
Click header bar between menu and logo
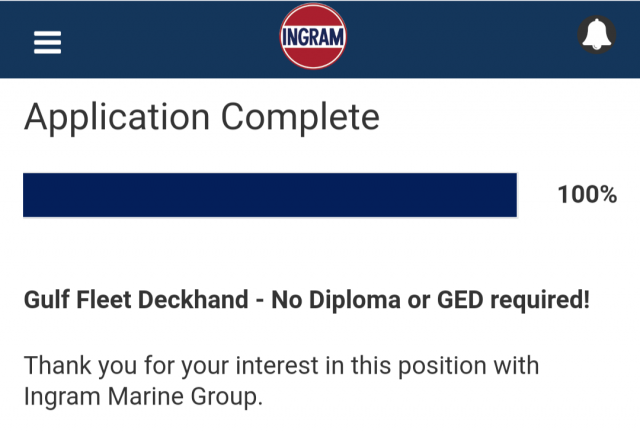click(x=170, y=40)
